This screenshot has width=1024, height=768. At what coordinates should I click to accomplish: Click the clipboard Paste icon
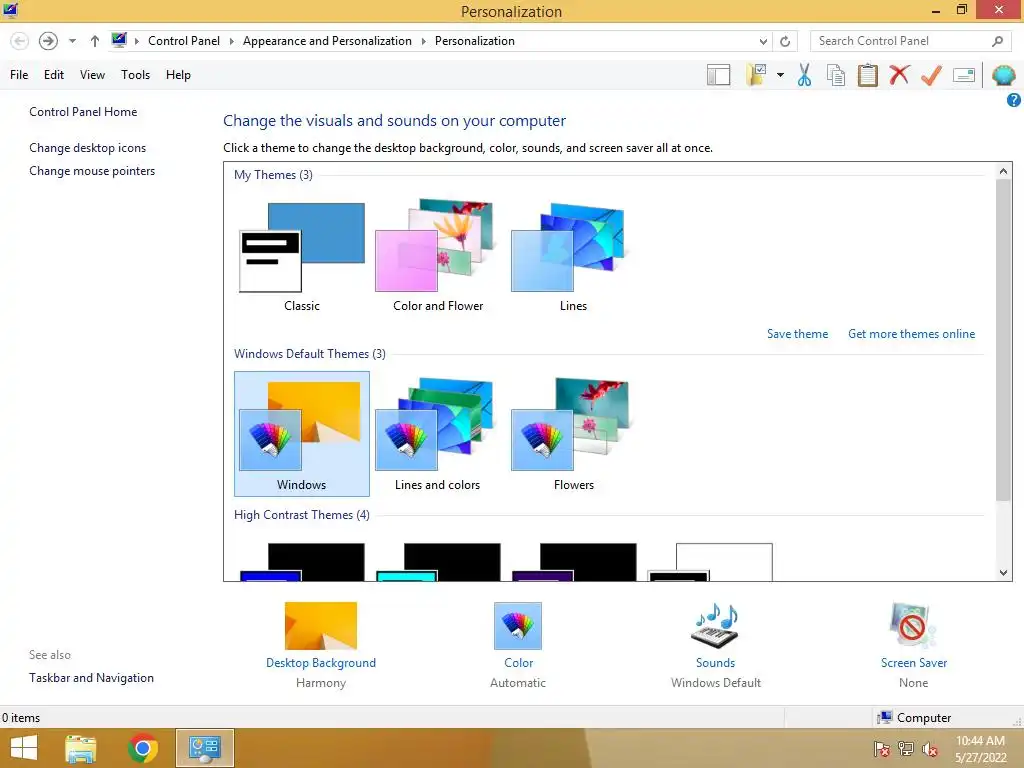point(867,75)
